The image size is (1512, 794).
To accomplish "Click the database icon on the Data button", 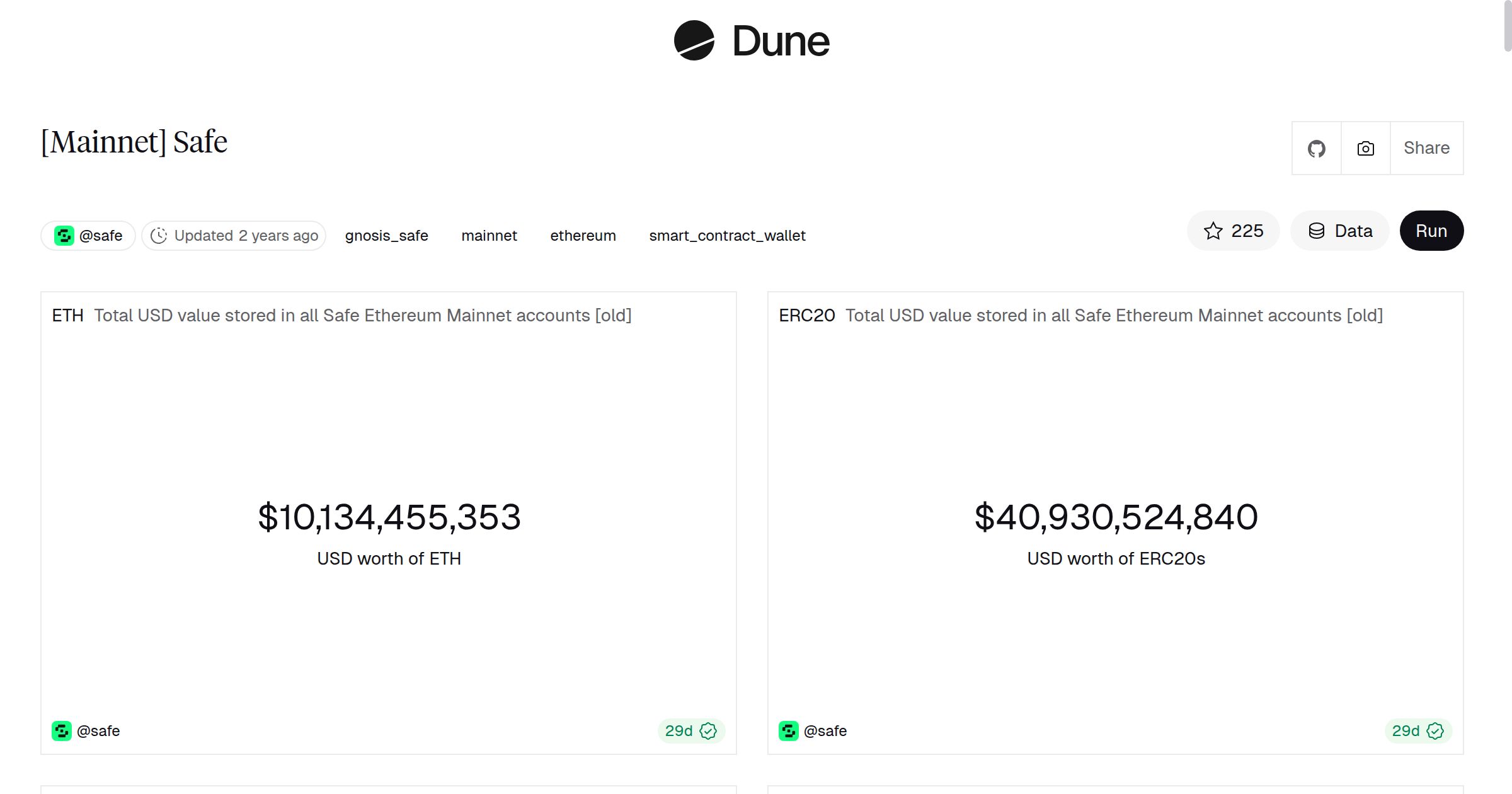I will 1317,231.
